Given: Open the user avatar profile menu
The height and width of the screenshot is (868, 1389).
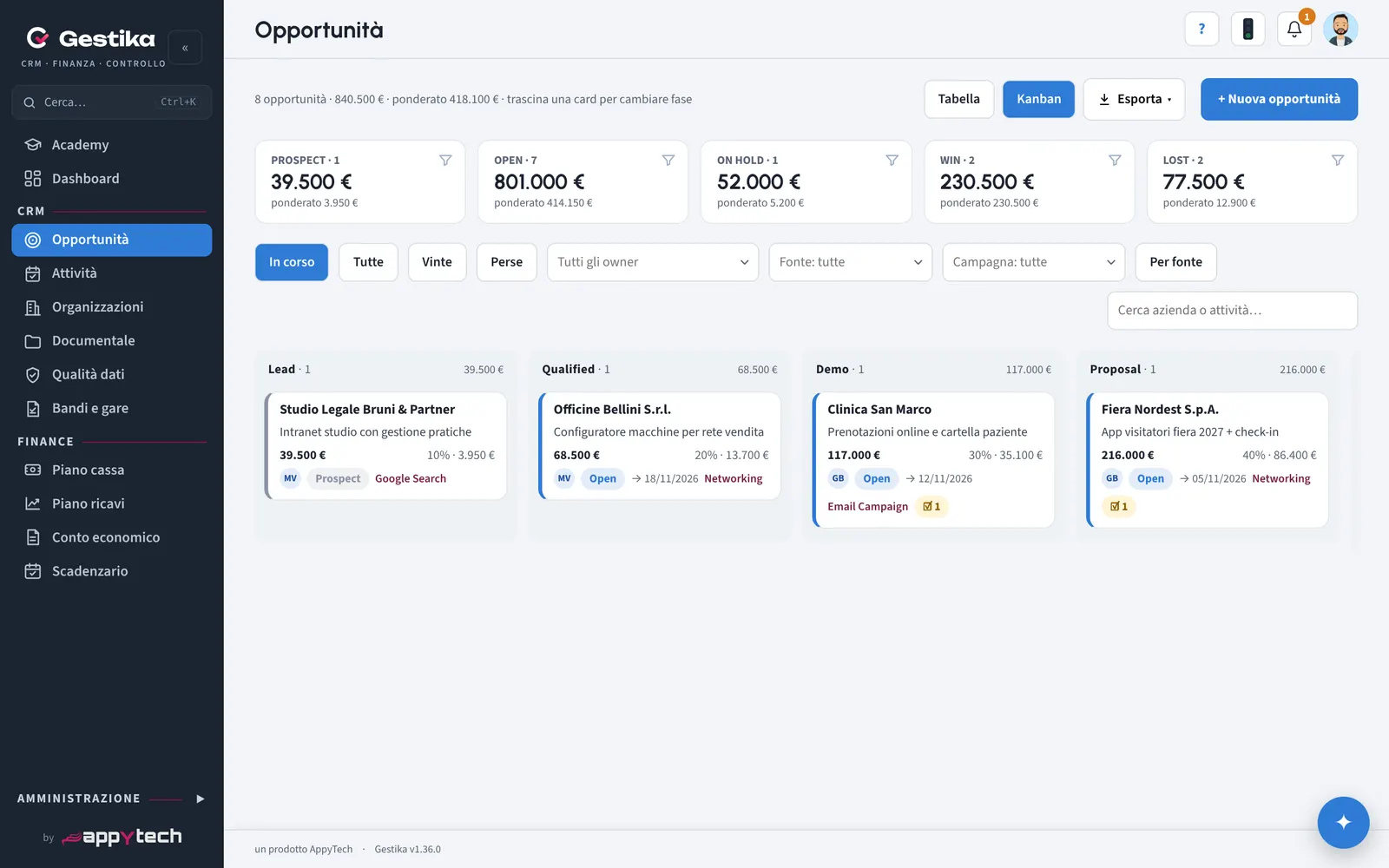Looking at the screenshot, I should coord(1340,29).
